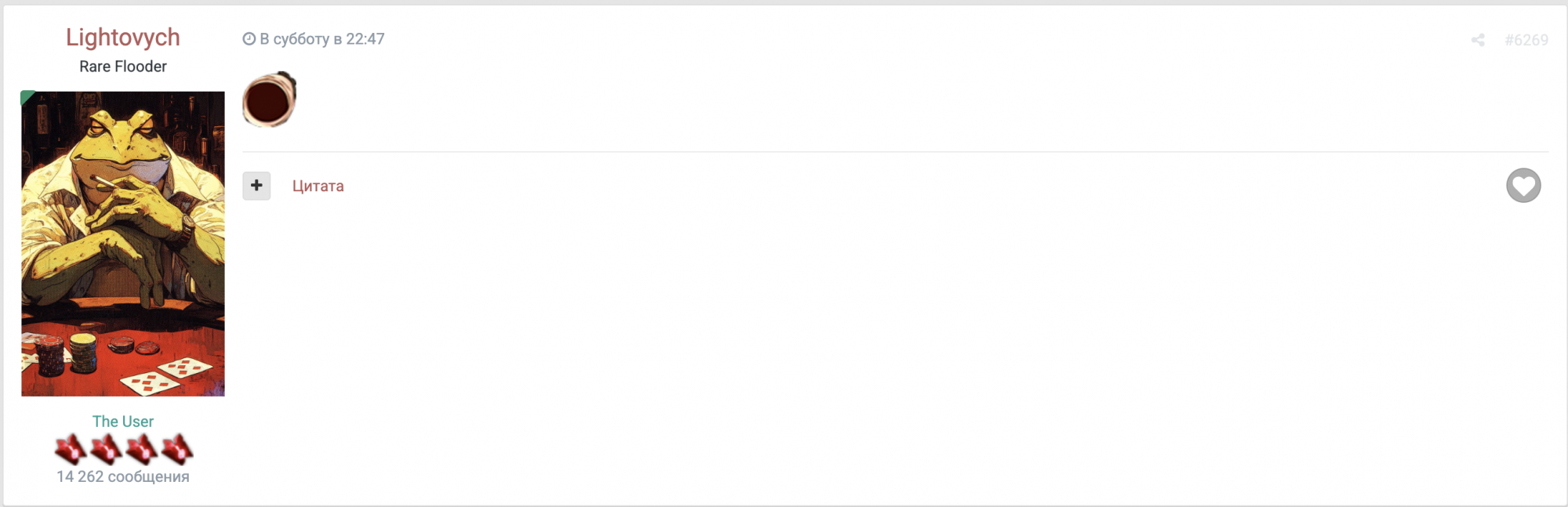
Task: Open the 'В субботу в 22:47' timestamp link
Action: click(321, 39)
